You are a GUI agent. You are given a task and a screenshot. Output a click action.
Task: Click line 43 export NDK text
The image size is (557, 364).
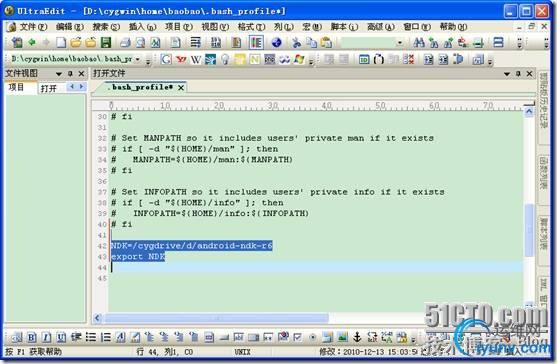(x=138, y=256)
